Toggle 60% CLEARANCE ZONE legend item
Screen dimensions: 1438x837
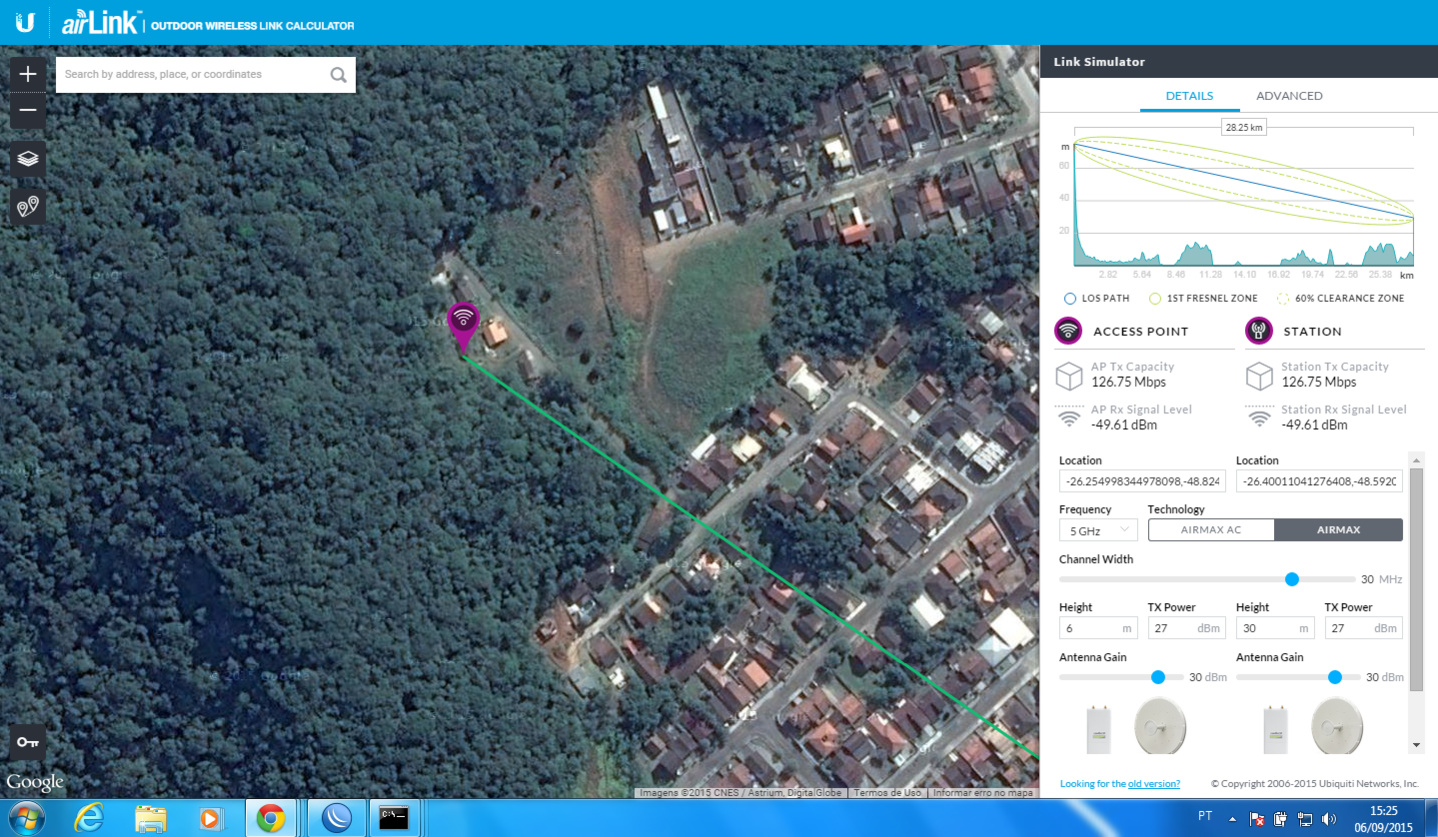click(1341, 298)
